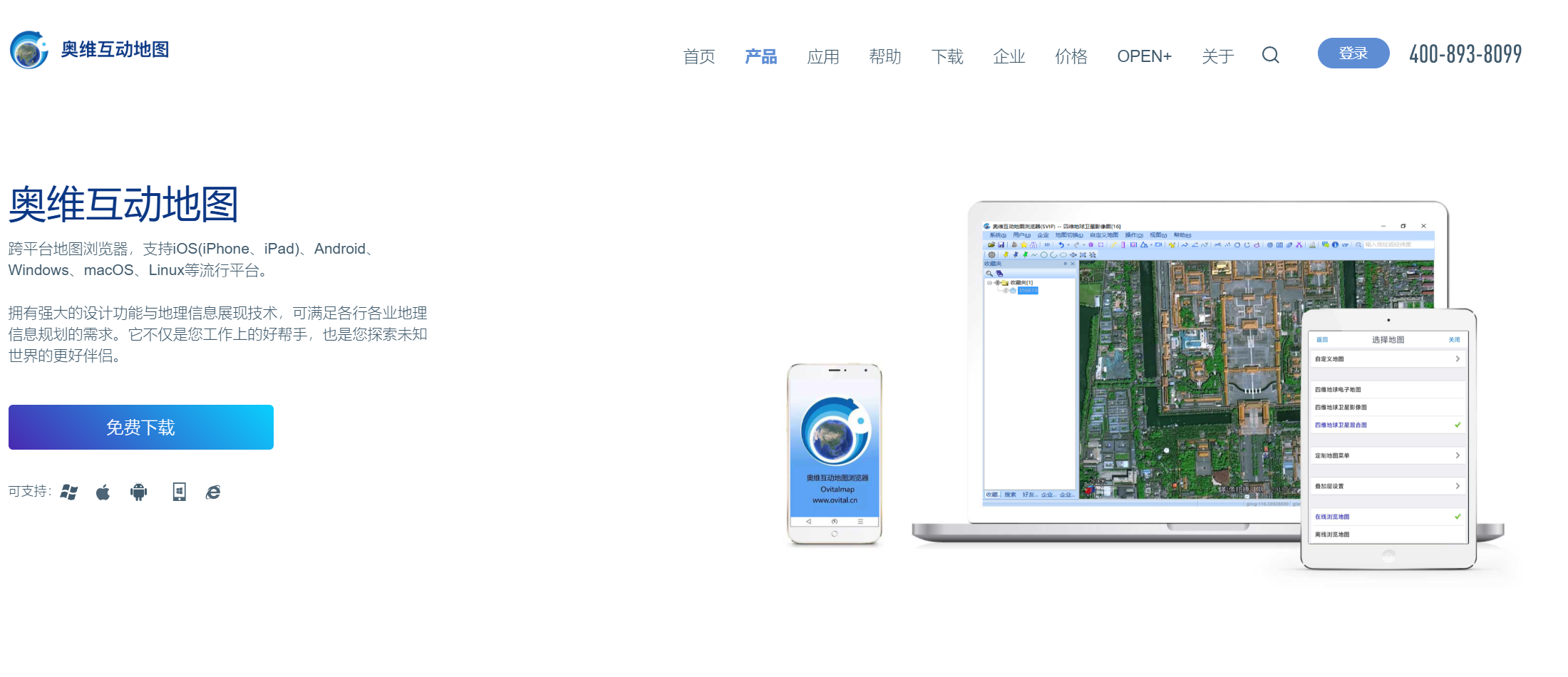Click the Windows Phone platform icon
This screenshot has width=1568, height=677.
tap(180, 492)
